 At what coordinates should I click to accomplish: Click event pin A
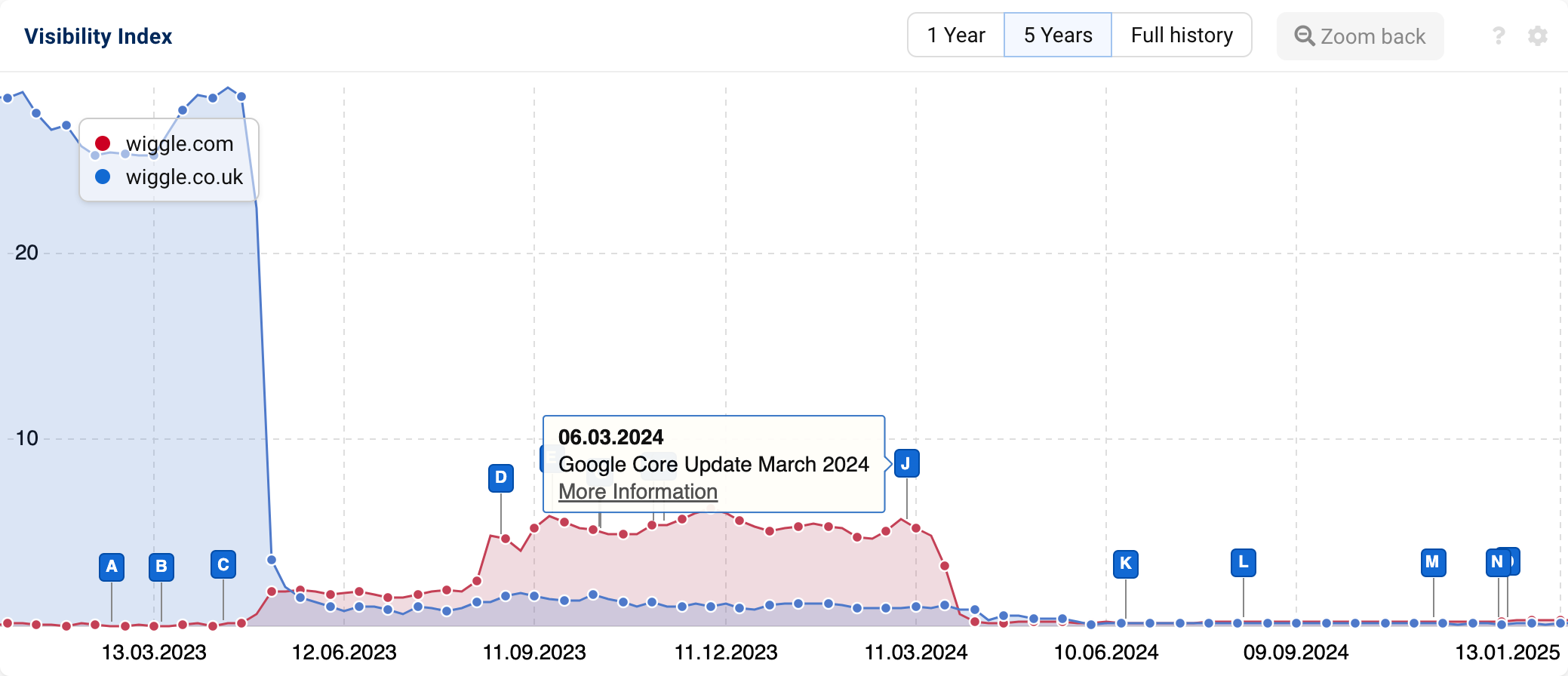(112, 567)
